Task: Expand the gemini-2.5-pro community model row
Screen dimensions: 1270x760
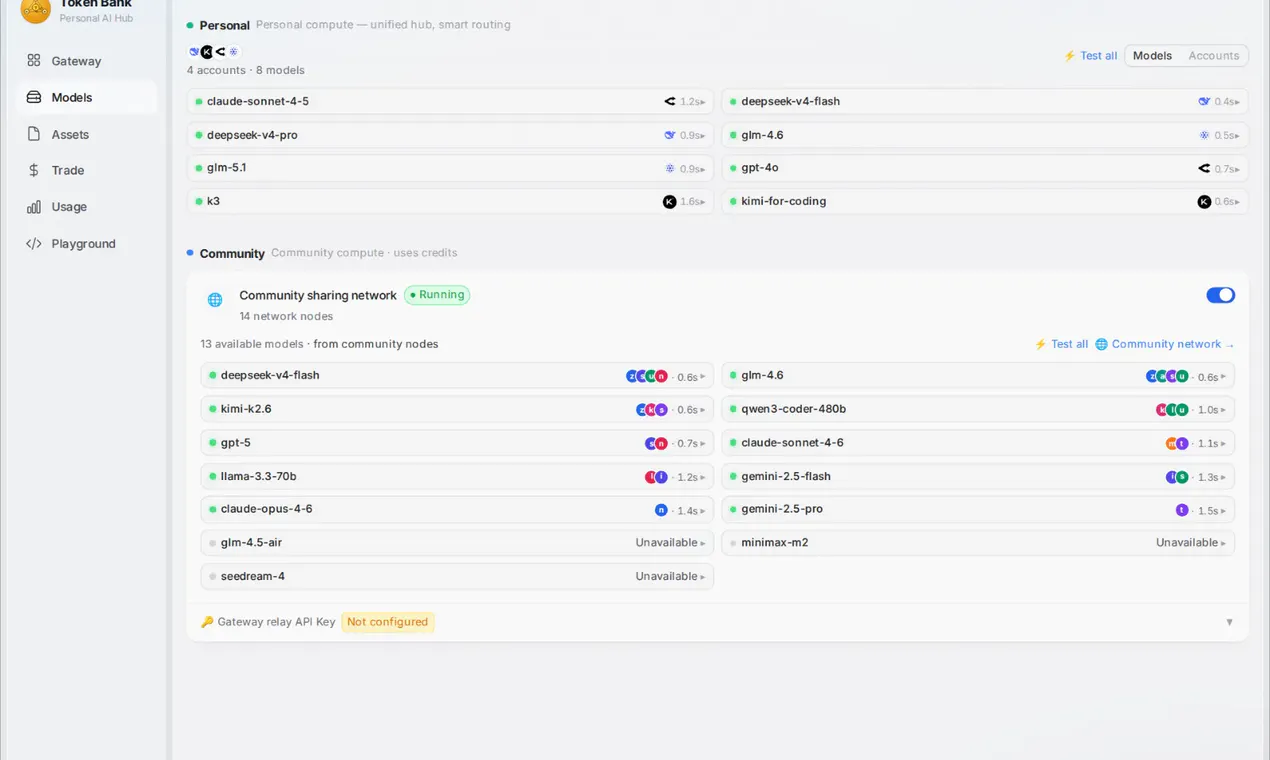Action: click(x=978, y=510)
